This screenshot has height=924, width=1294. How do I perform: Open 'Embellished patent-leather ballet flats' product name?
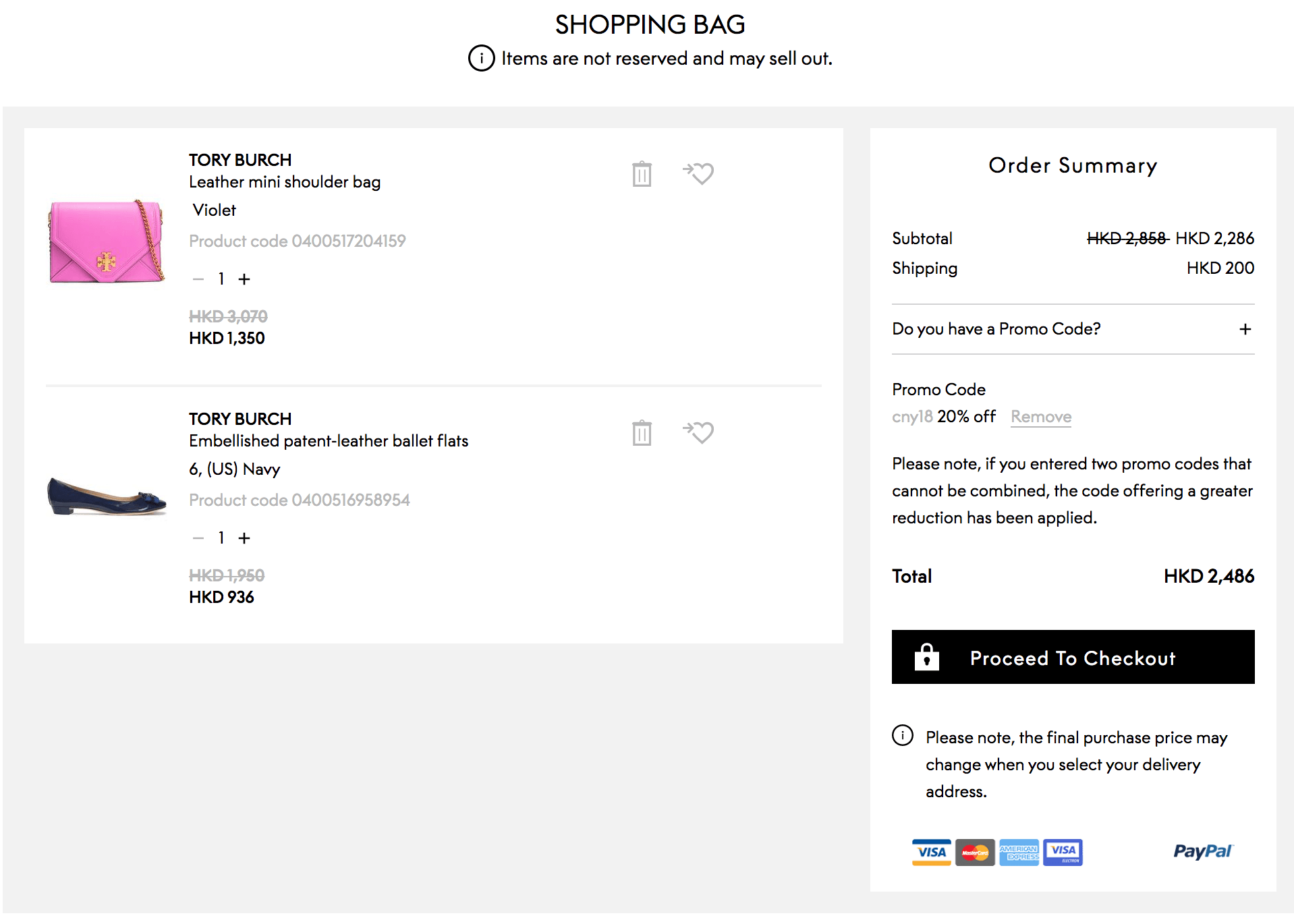coord(329,441)
